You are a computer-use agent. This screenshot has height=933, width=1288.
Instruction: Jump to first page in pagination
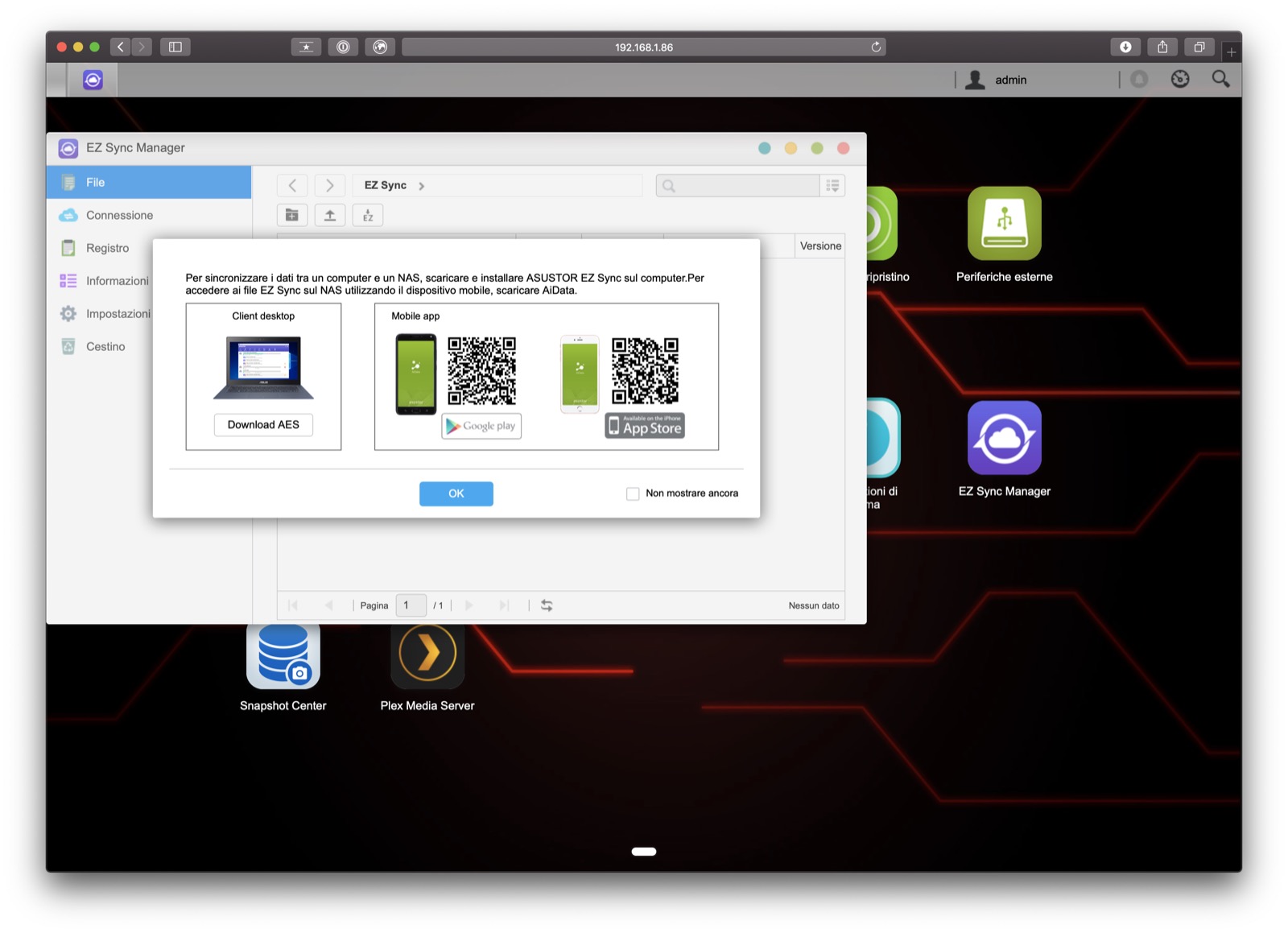coord(293,605)
